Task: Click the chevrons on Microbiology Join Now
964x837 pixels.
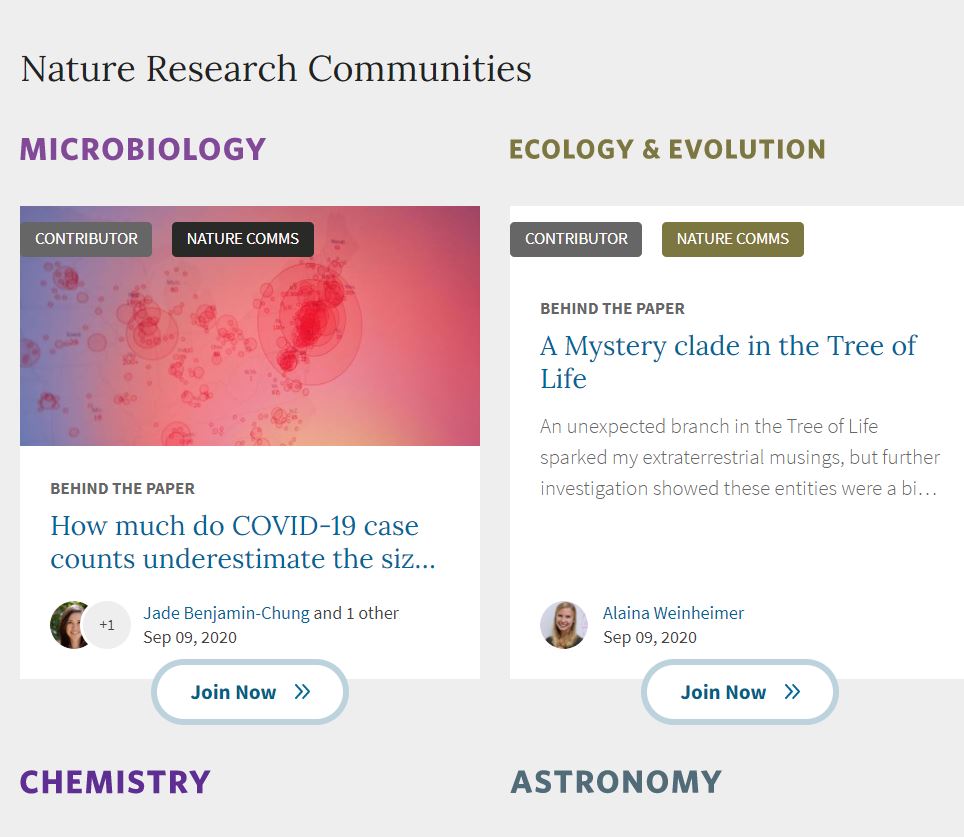Action: (x=302, y=692)
